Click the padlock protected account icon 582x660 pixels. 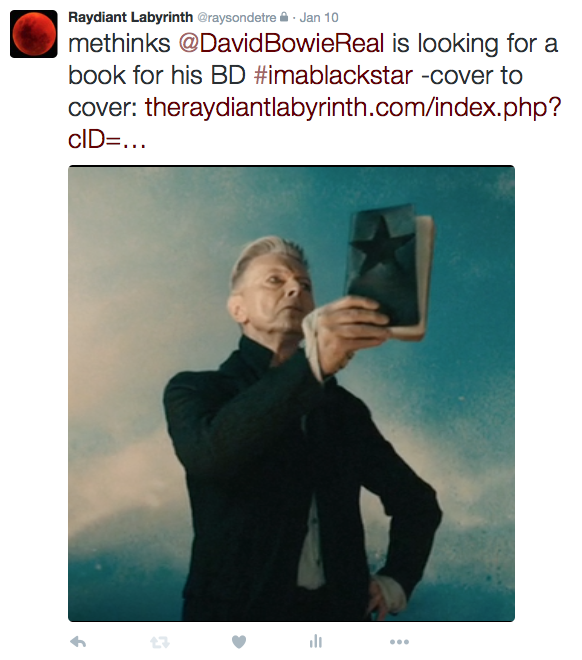click(x=284, y=17)
